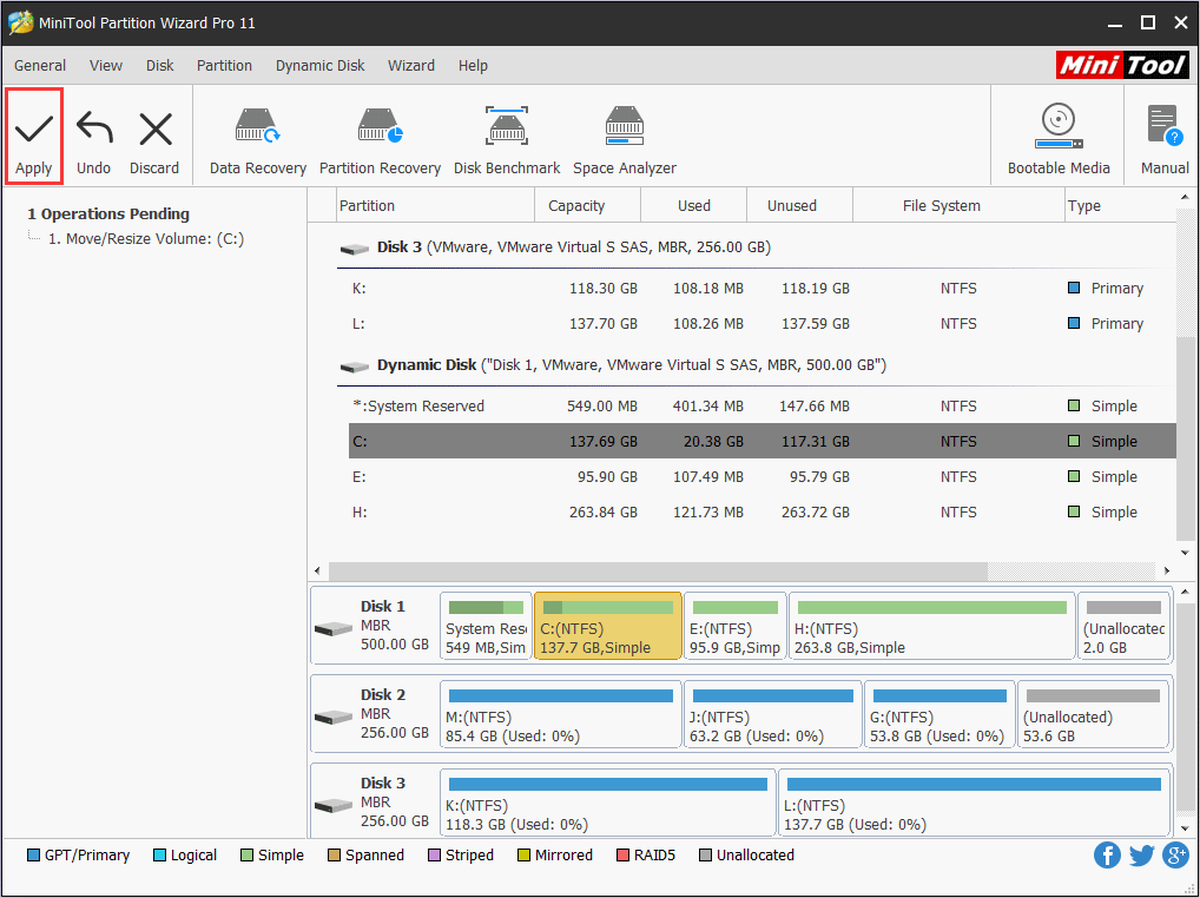Sort by the Capacity column header
This screenshot has width=1200, height=898.
pos(587,206)
